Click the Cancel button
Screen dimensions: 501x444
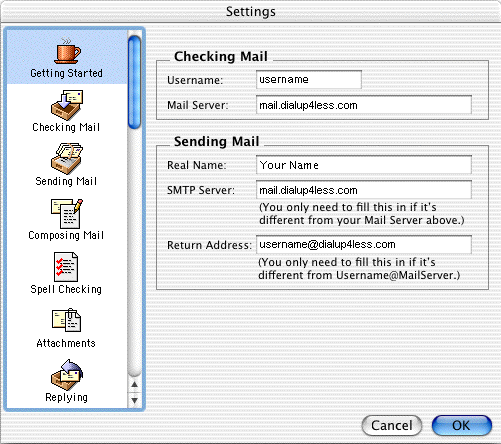click(392, 425)
